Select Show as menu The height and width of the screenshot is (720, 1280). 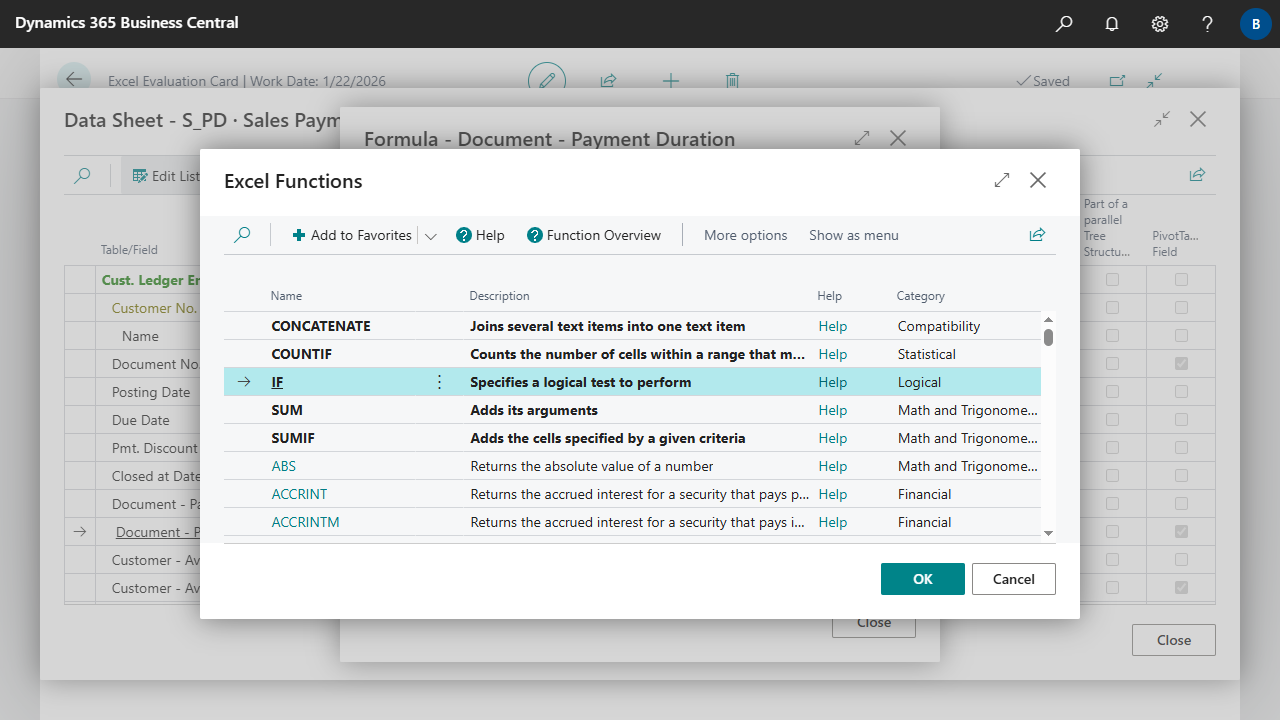pos(854,235)
